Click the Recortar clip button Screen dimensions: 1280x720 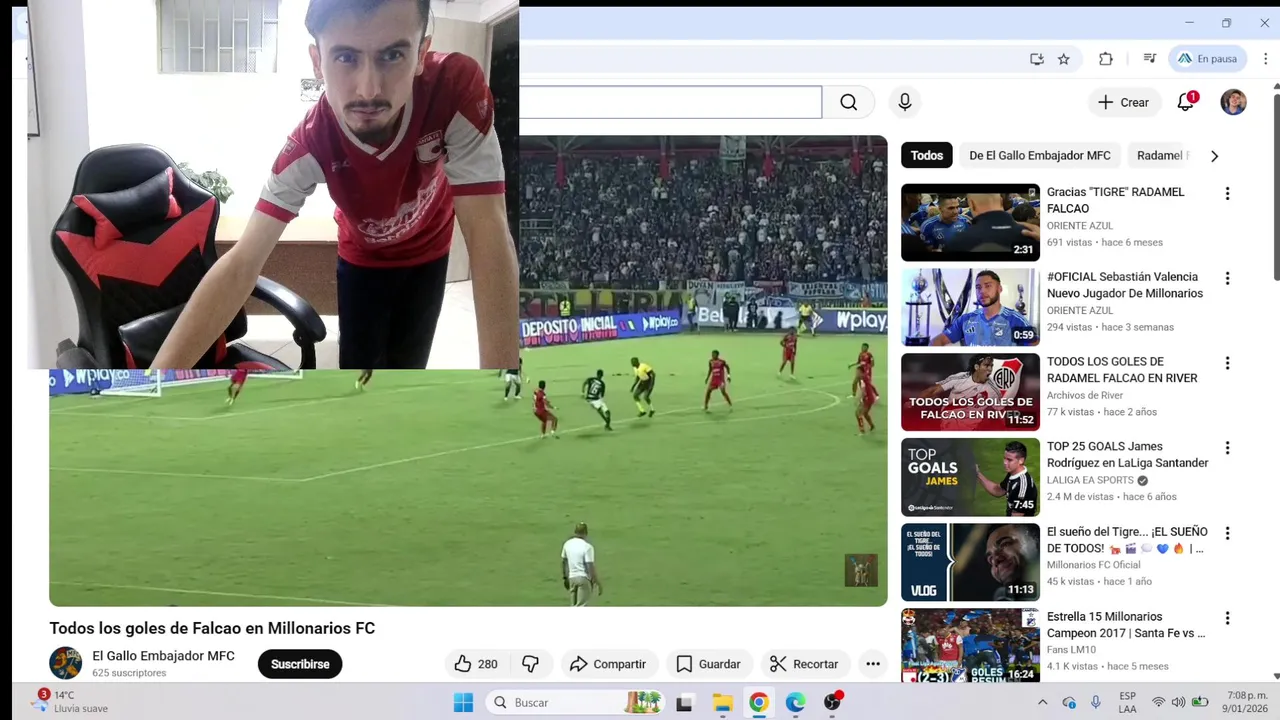pos(804,664)
